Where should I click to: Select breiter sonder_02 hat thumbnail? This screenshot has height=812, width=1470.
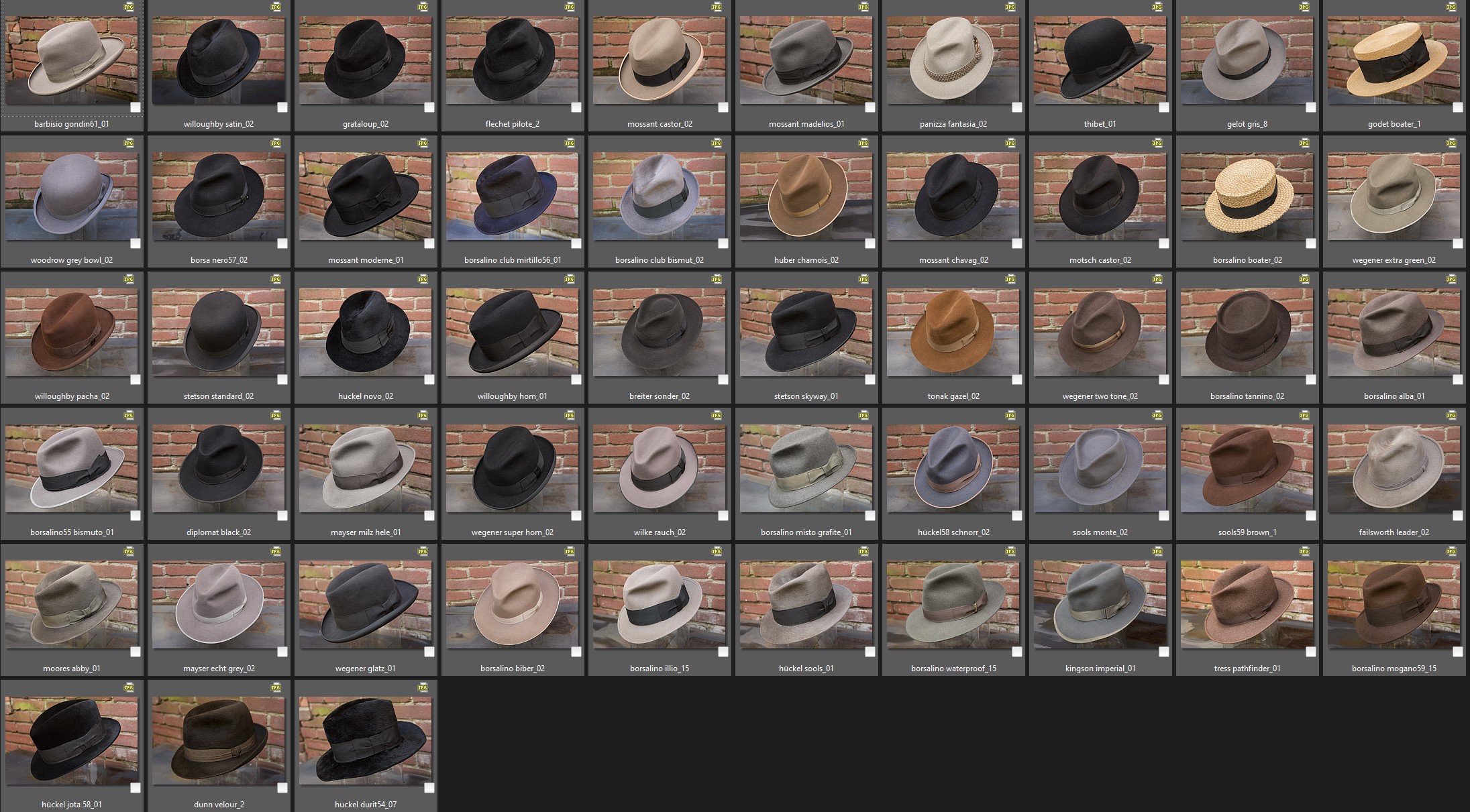coord(660,333)
